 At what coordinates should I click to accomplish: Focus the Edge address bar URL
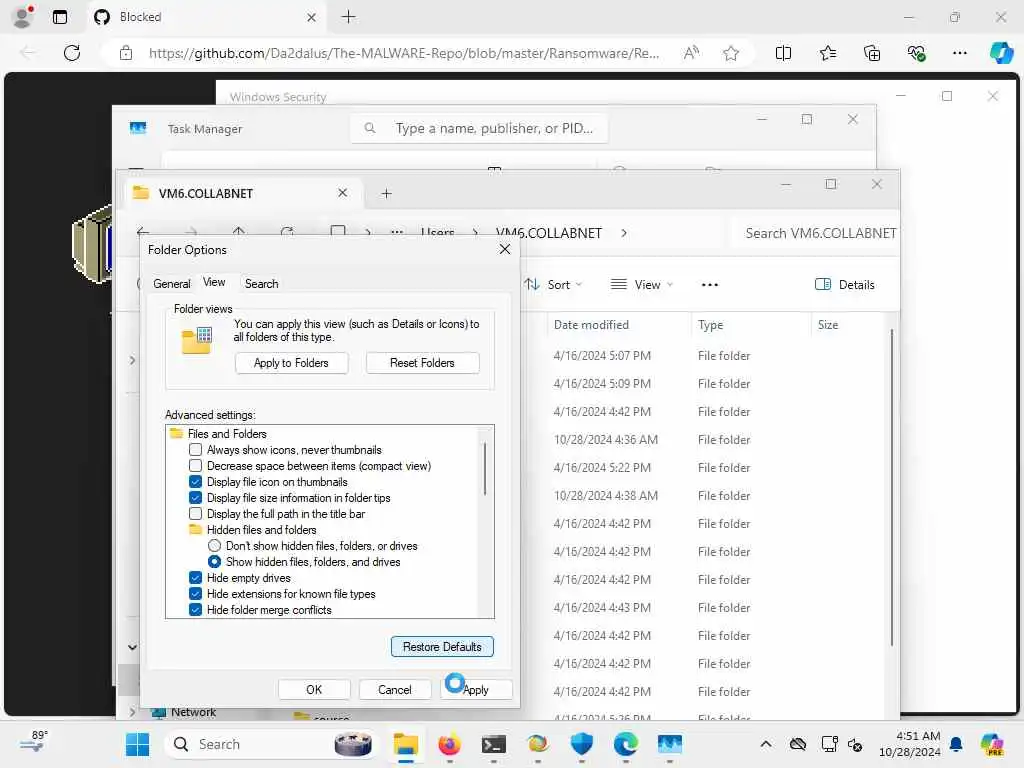404,53
